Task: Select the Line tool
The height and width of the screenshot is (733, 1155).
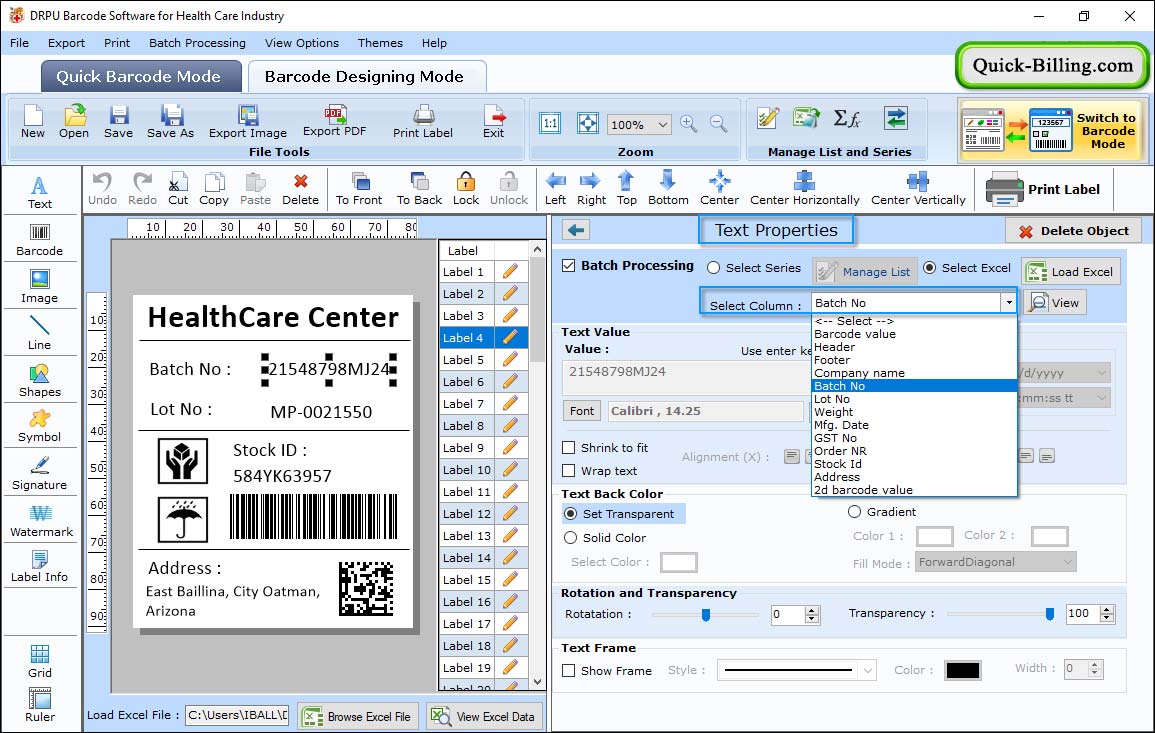Action: tap(40, 333)
